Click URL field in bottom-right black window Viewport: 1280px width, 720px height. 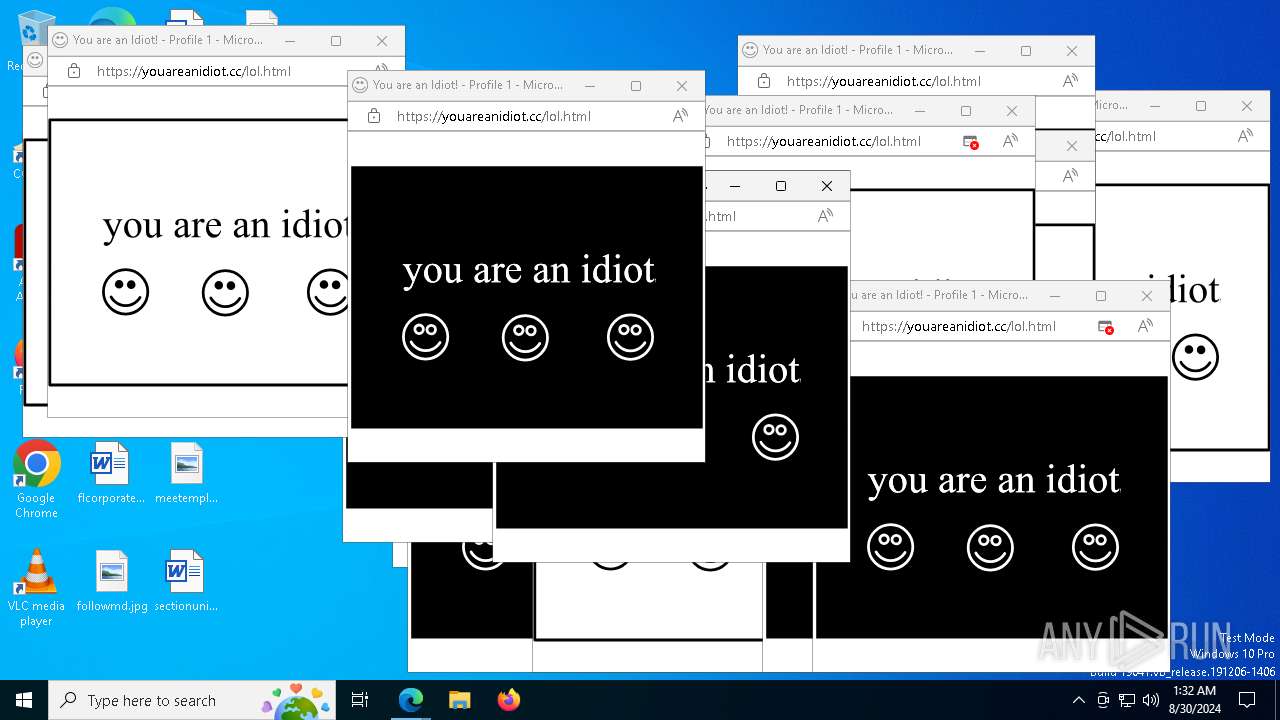pos(959,326)
